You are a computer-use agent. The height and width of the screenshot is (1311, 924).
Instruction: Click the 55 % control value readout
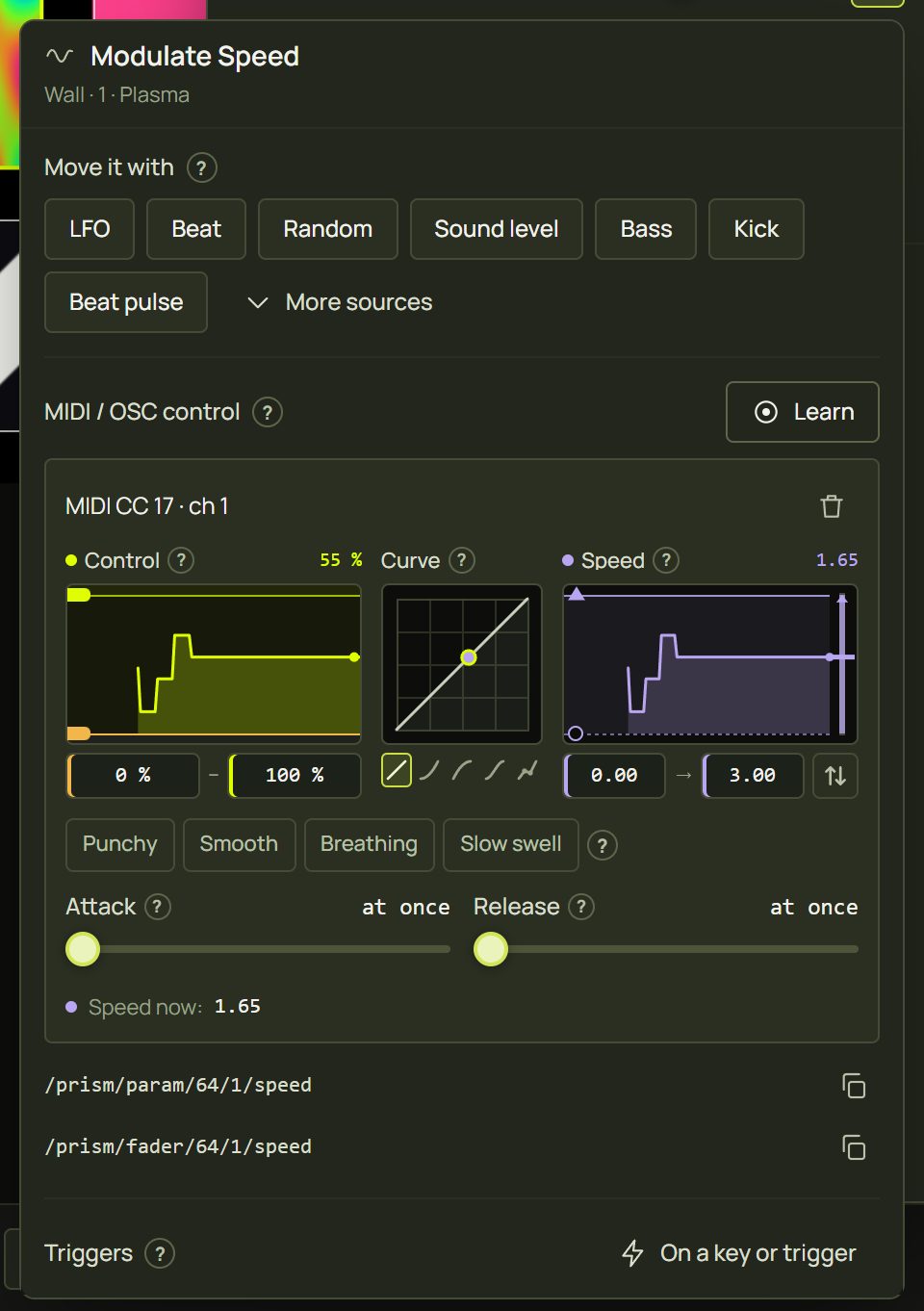(x=341, y=560)
